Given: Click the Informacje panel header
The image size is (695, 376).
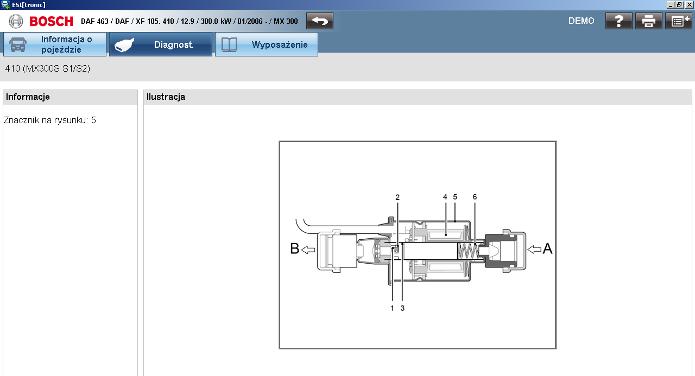Looking at the screenshot, I should (70, 97).
